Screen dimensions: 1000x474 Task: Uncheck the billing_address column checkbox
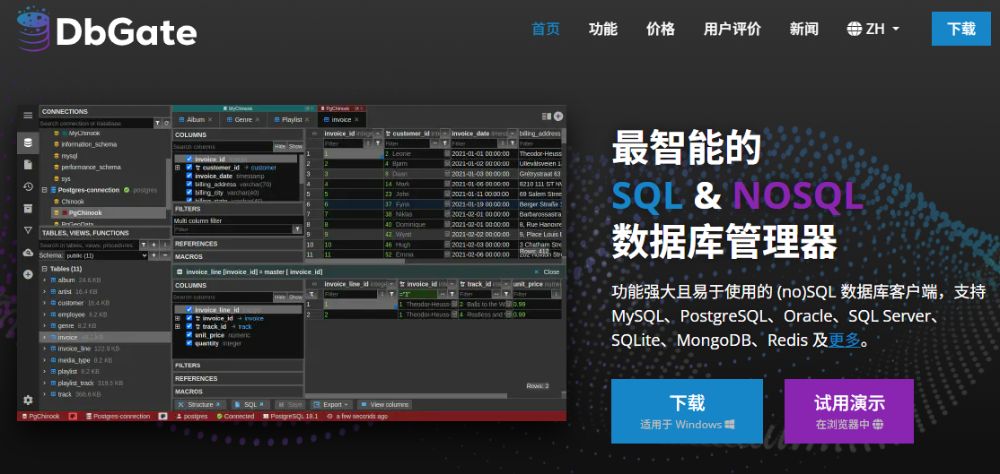[x=189, y=184]
